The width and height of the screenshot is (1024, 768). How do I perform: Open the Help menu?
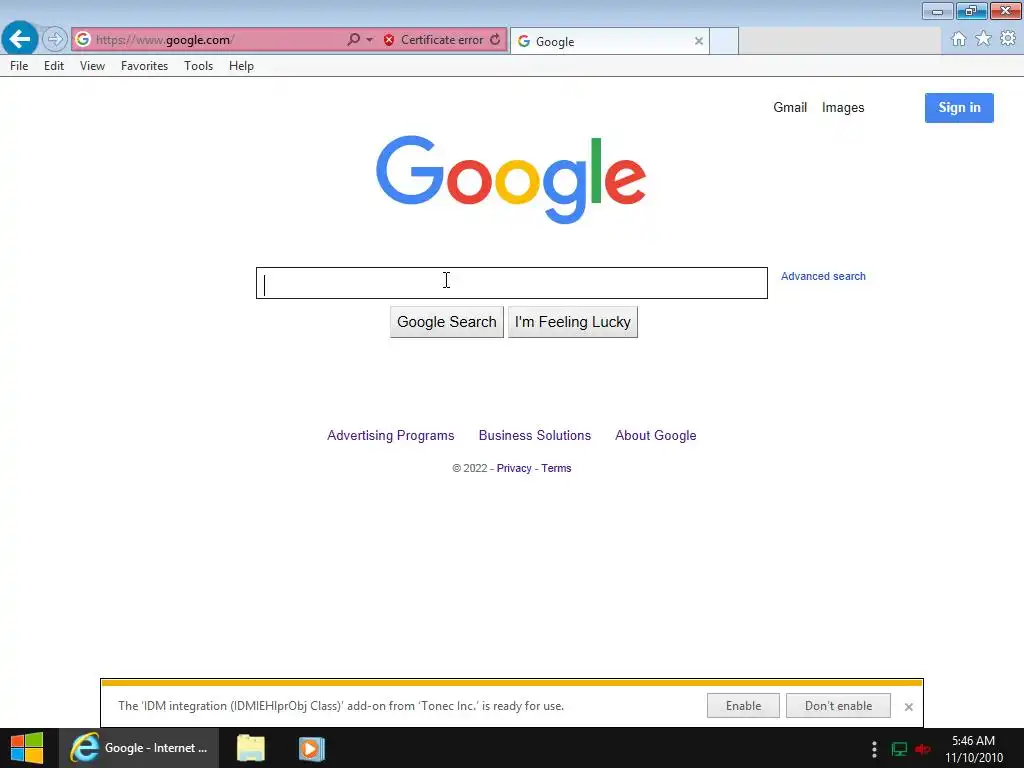(241, 66)
